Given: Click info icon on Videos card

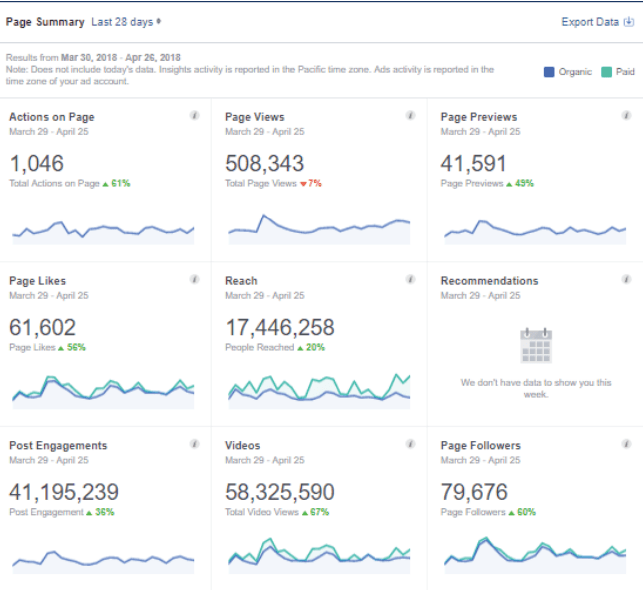Looking at the screenshot, I should (x=410, y=445).
